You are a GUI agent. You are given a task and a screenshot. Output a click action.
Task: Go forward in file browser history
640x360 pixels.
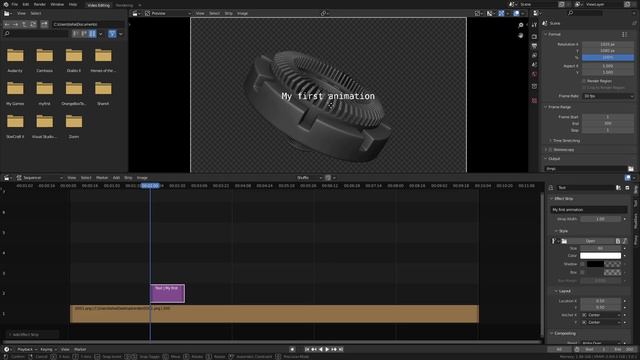[x=16, y=24]
